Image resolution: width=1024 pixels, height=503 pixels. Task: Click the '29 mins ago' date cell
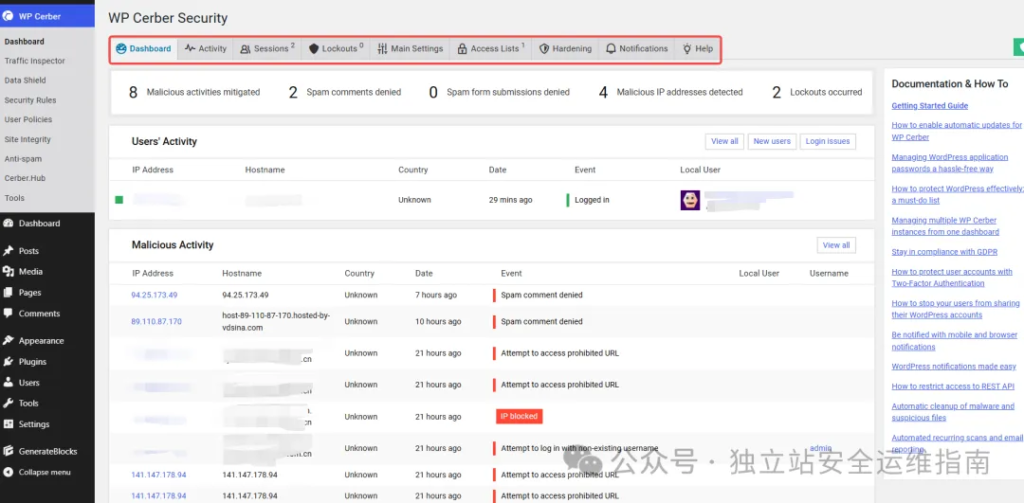511,200
